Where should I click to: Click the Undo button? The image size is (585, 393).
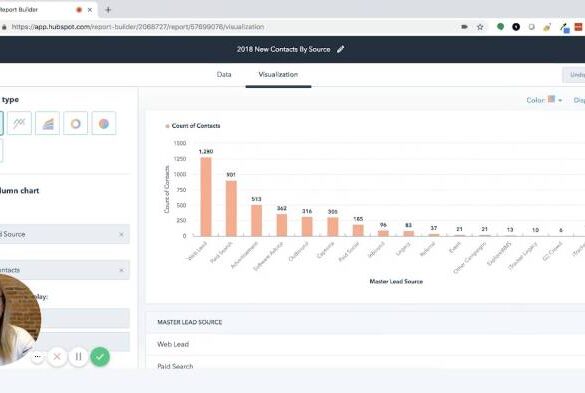click(x=575, y=75)
